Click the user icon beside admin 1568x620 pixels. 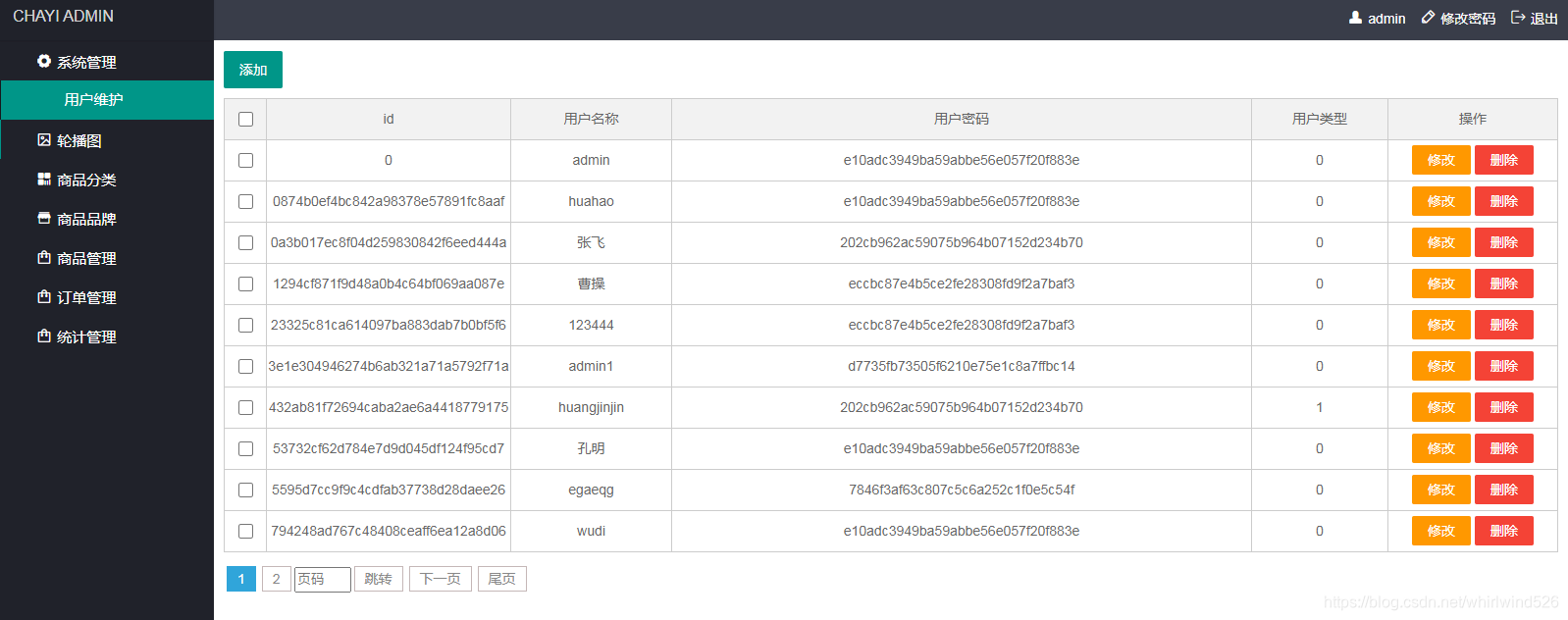coord(1355,18)
